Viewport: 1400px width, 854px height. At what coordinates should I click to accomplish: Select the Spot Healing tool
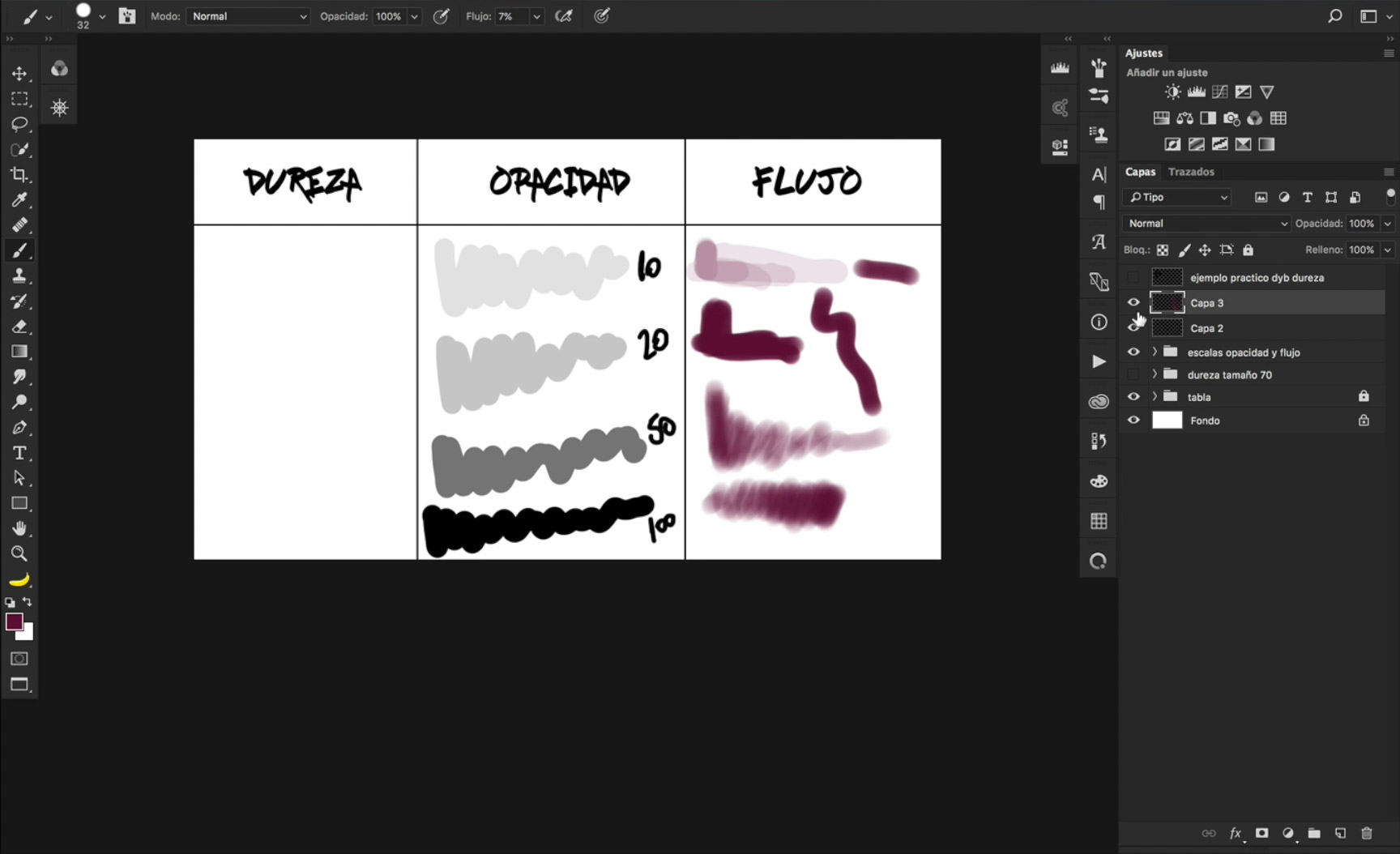(x=19, y=224)
